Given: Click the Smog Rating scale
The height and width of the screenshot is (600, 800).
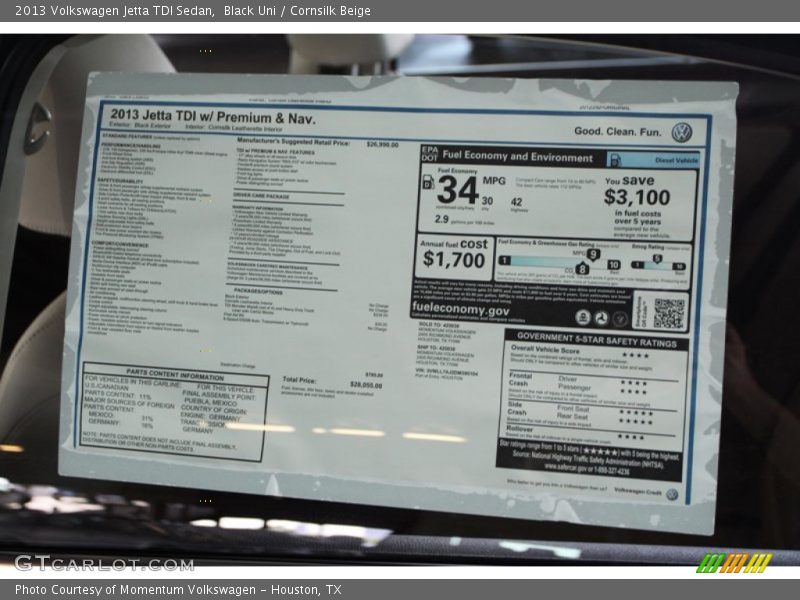Looking at the screenshot, I should coord(663,262).
